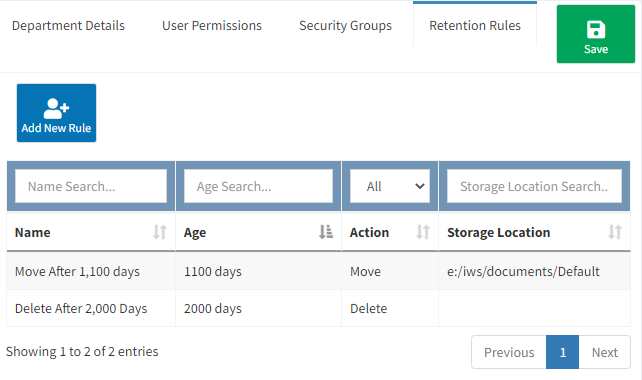Click the Add New Rule button

pos(57,113)
